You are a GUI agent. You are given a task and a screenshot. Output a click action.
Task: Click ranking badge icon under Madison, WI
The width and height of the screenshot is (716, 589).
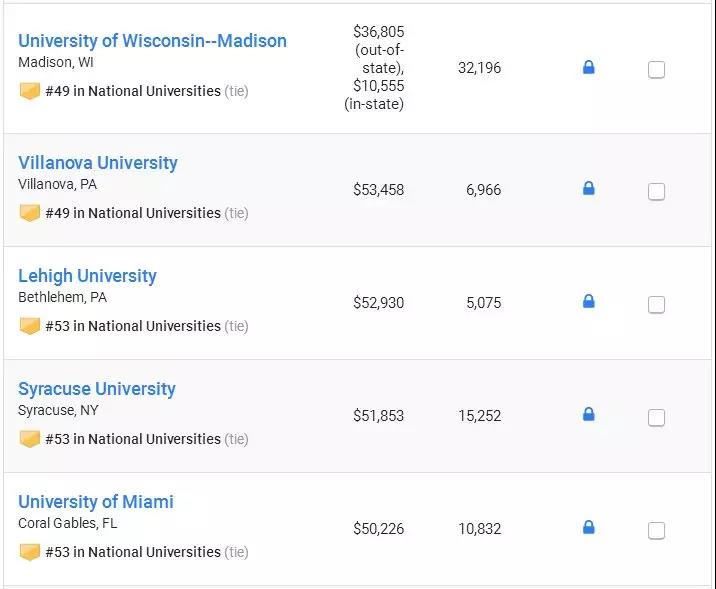click(x=30, y=91)
